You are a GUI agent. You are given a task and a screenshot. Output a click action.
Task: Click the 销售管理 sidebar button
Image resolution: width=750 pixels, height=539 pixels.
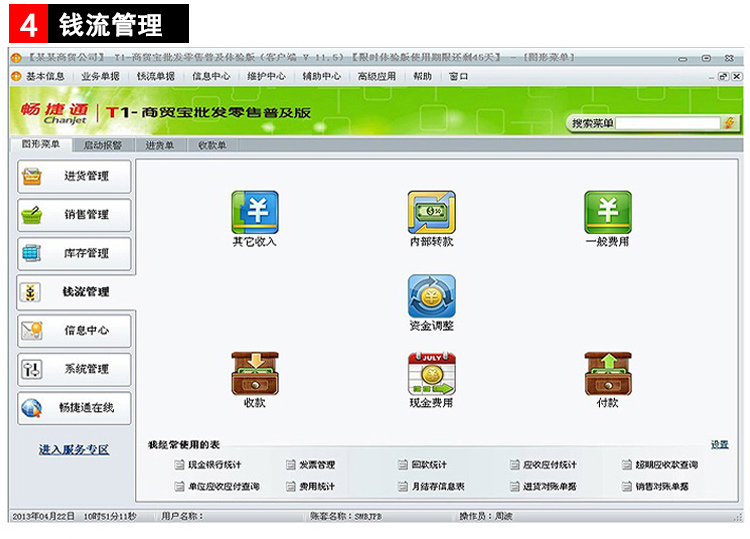pos(74,215)
